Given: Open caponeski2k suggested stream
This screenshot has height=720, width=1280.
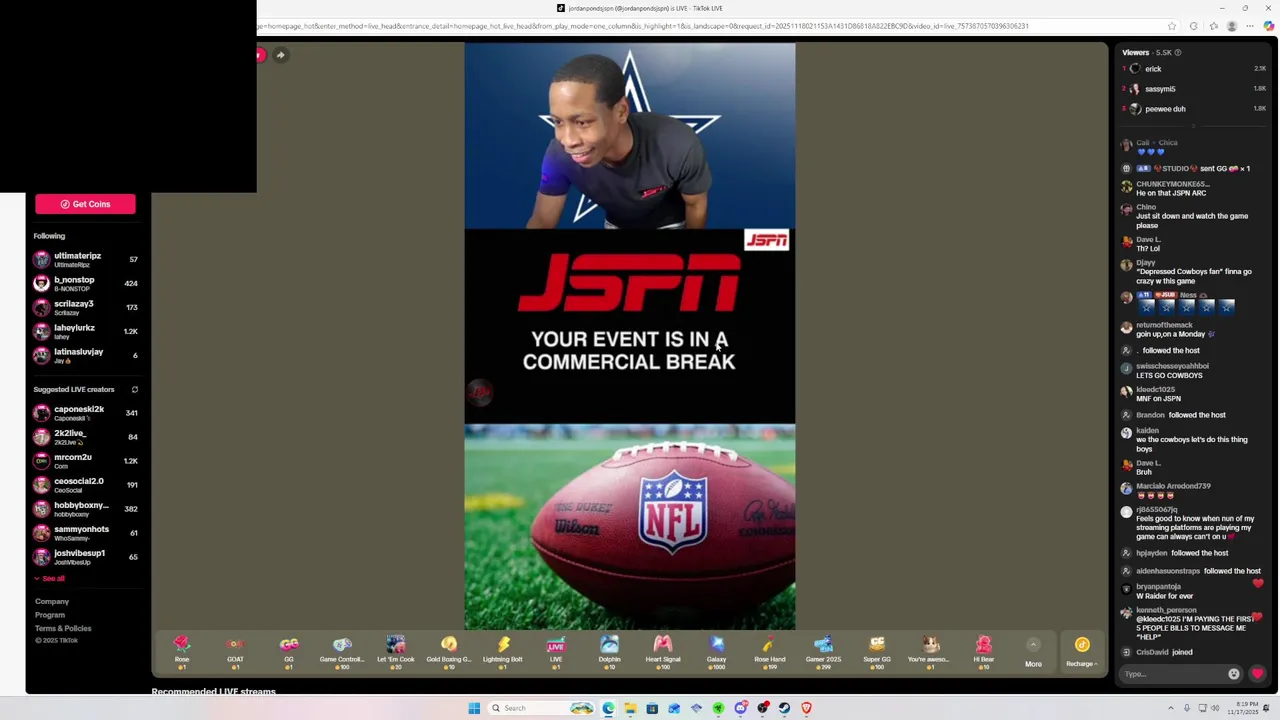Looking at the screenshot, I should (x=85, y=413).
